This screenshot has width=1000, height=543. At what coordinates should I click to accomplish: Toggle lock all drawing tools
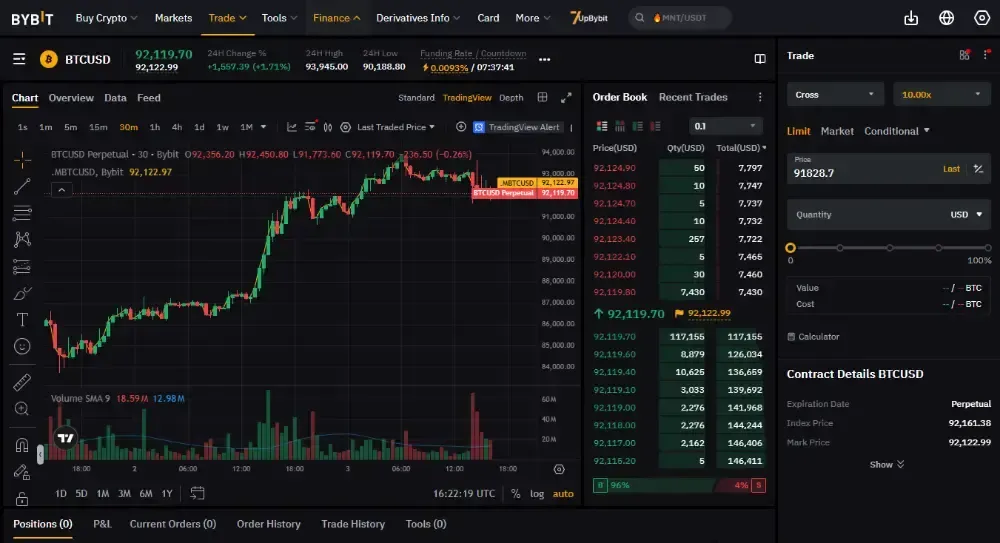22,498
